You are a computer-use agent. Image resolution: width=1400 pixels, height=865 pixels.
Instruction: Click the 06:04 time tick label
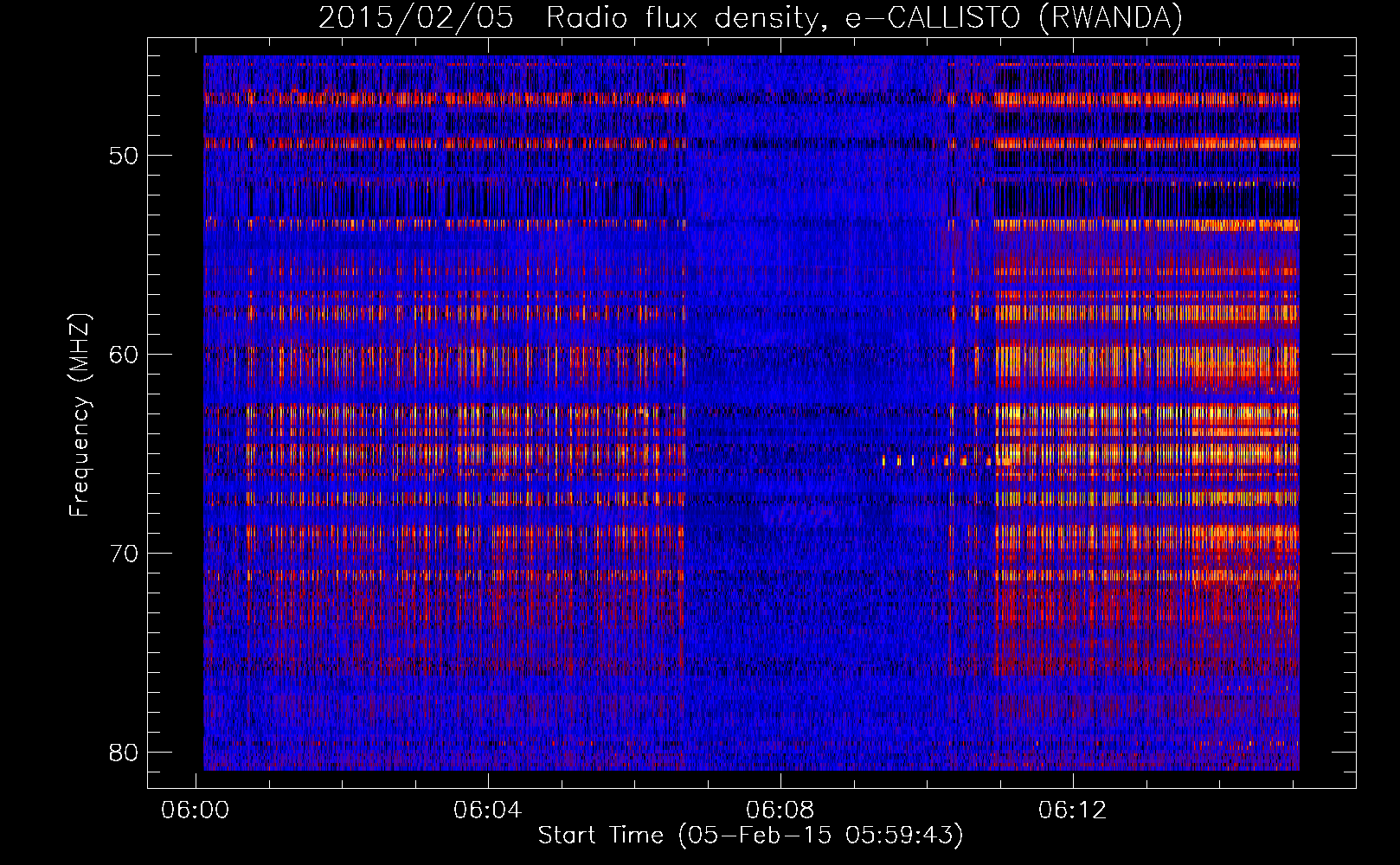(488, 811)
